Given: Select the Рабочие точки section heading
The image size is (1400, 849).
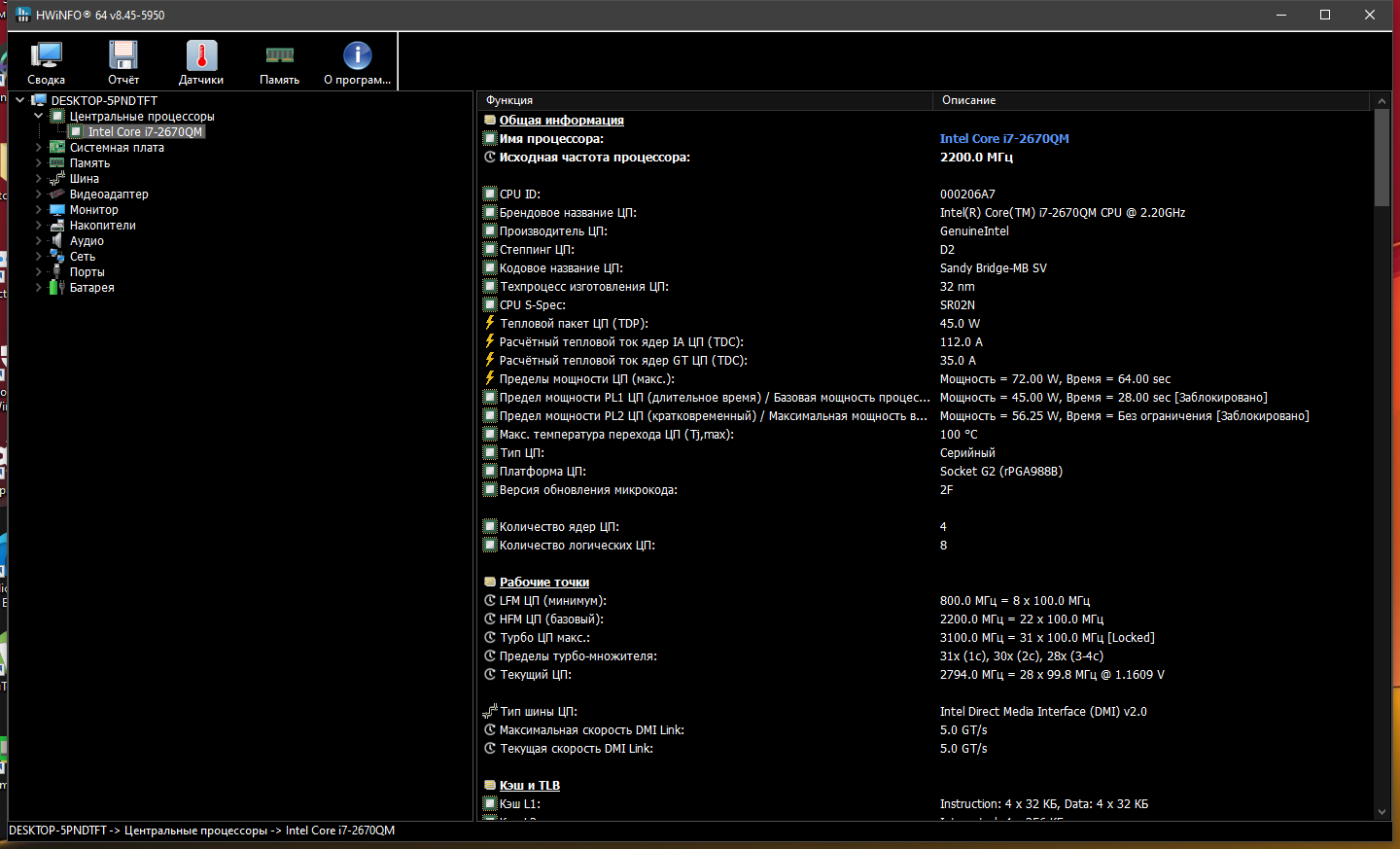Looking at the screenshot, I should click(543, 583).
